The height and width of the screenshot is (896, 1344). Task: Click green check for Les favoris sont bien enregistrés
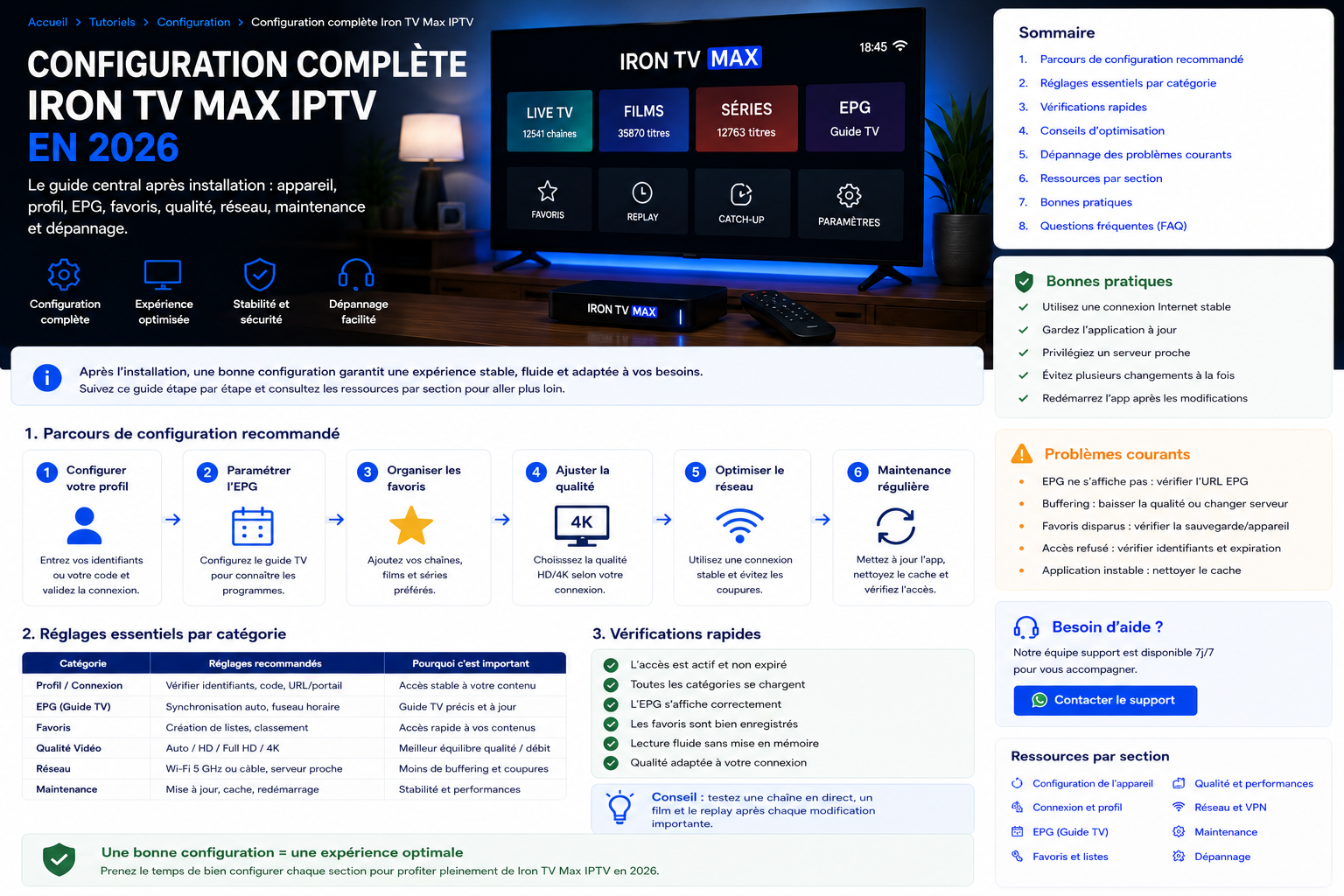coord(611,724)
